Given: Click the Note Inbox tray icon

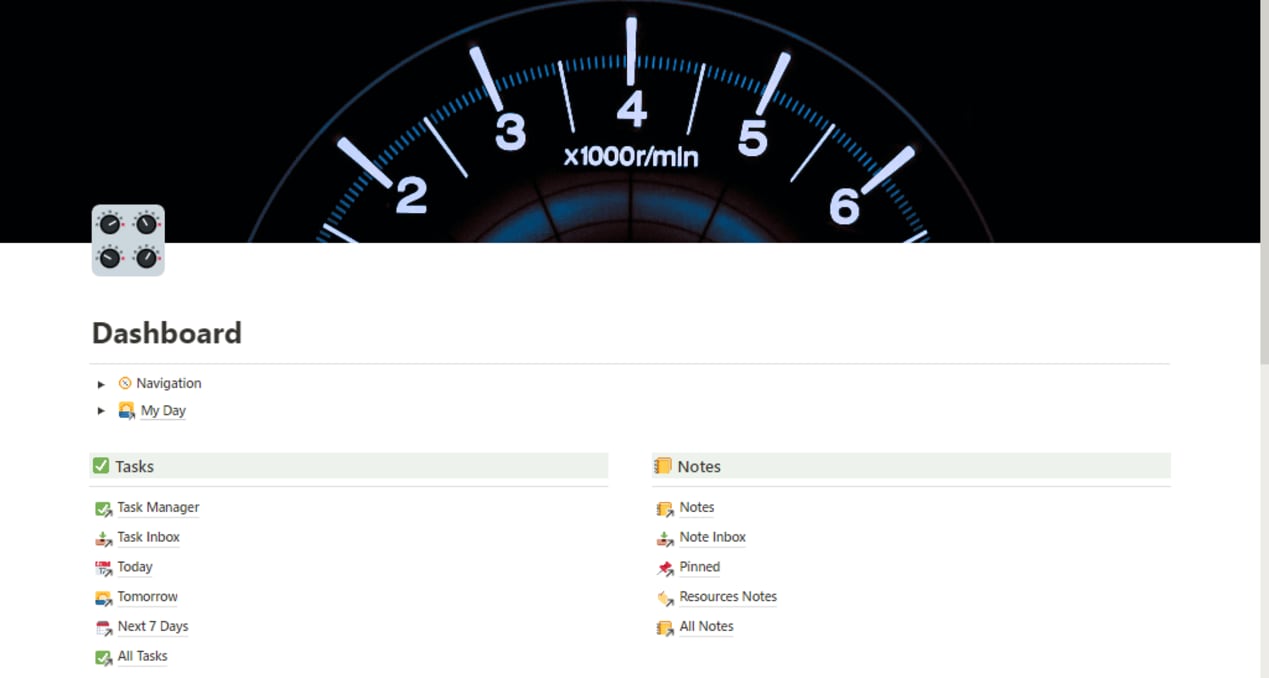Looking at the screenshot, I should 665,538.
